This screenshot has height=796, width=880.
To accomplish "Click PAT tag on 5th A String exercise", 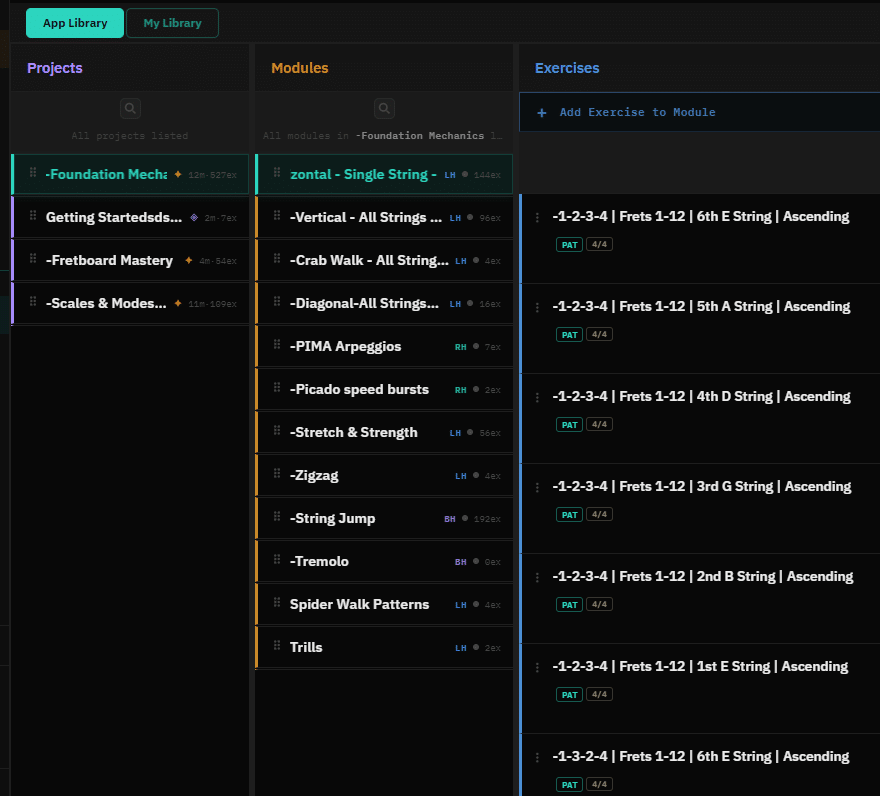I will click(x=569, y=335).
